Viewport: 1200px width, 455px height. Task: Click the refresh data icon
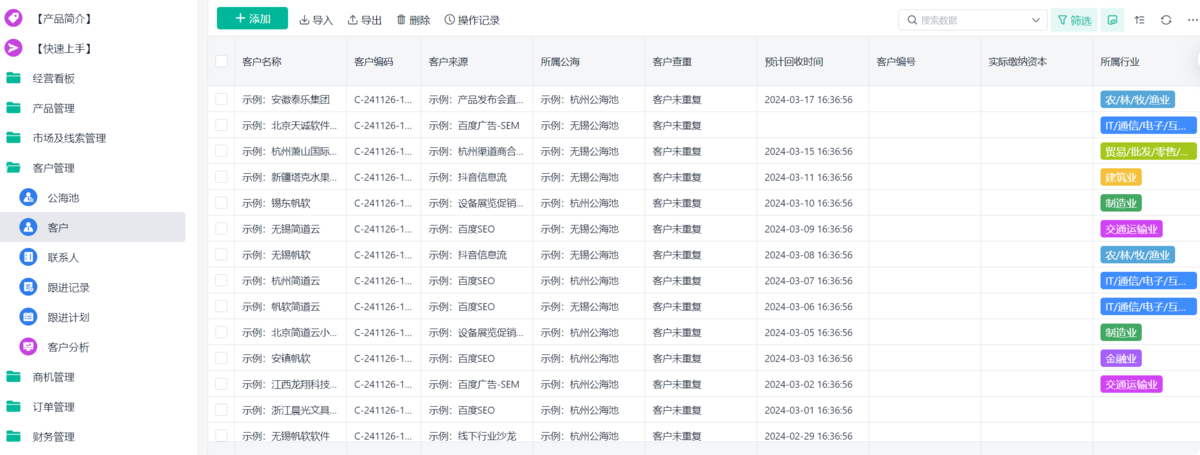point(1166,20)
